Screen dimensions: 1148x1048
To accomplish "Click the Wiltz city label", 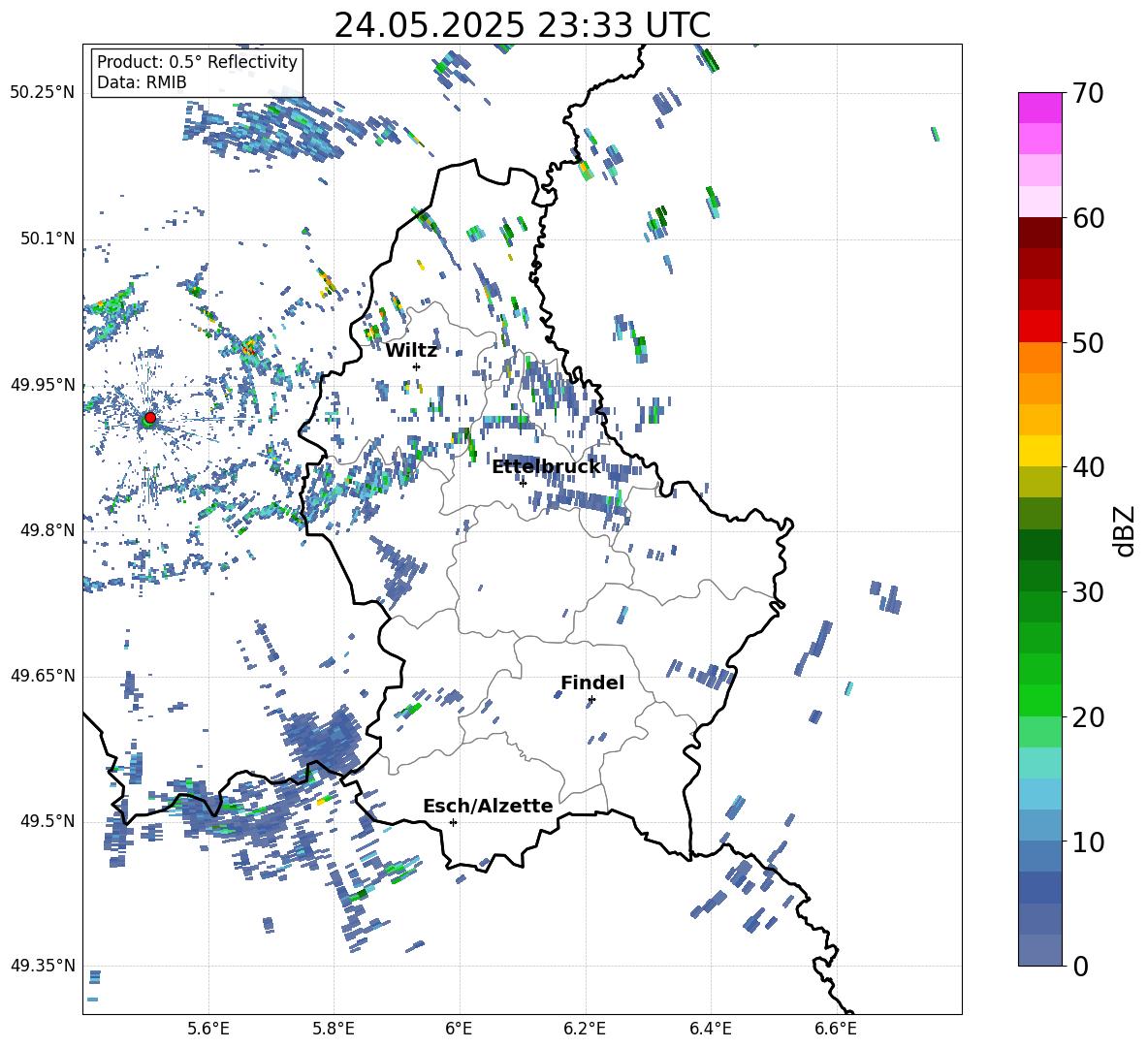I will [x=411, y=351].
